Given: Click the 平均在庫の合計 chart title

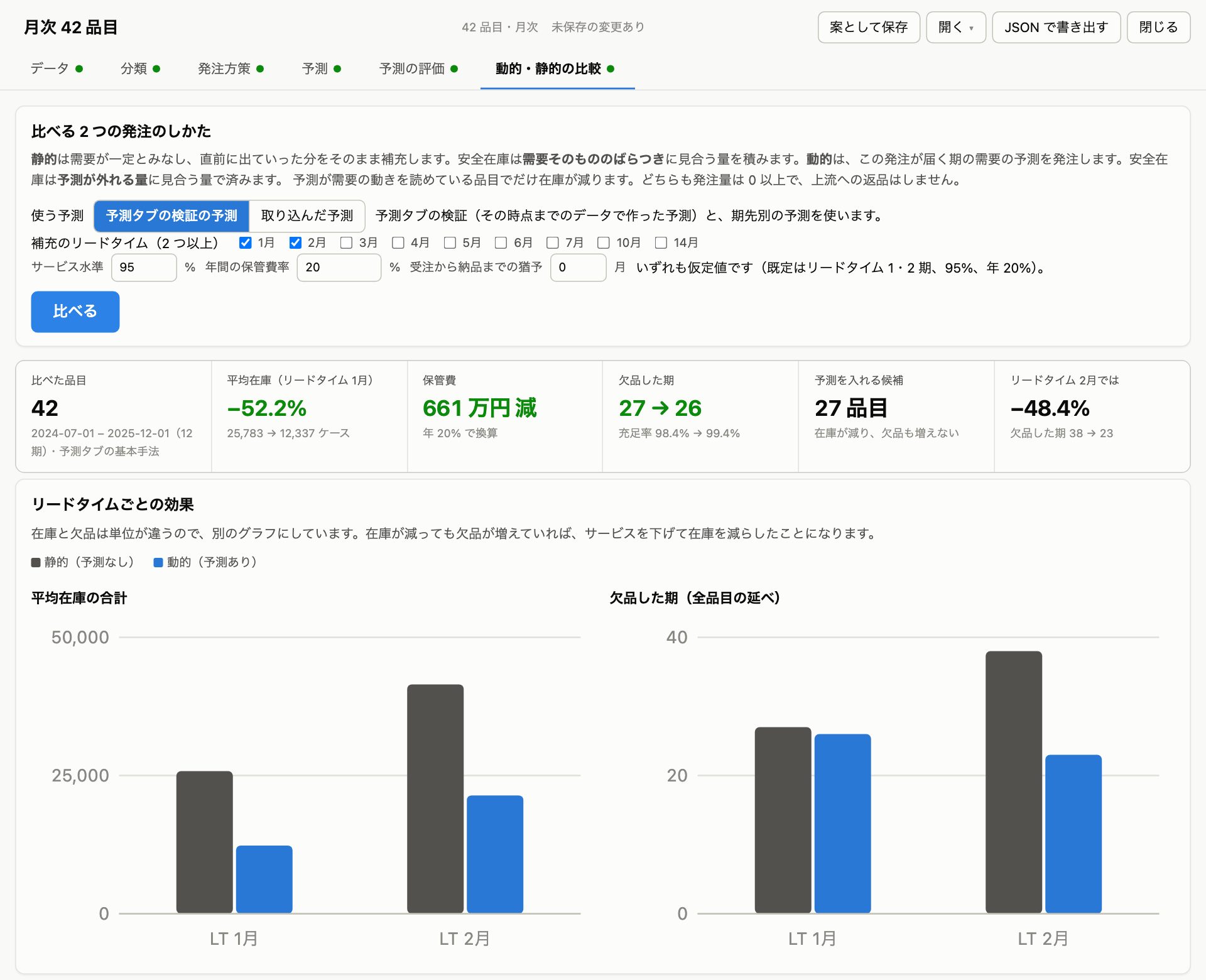Looking at the screenshot, I should (x=79, y=598).
